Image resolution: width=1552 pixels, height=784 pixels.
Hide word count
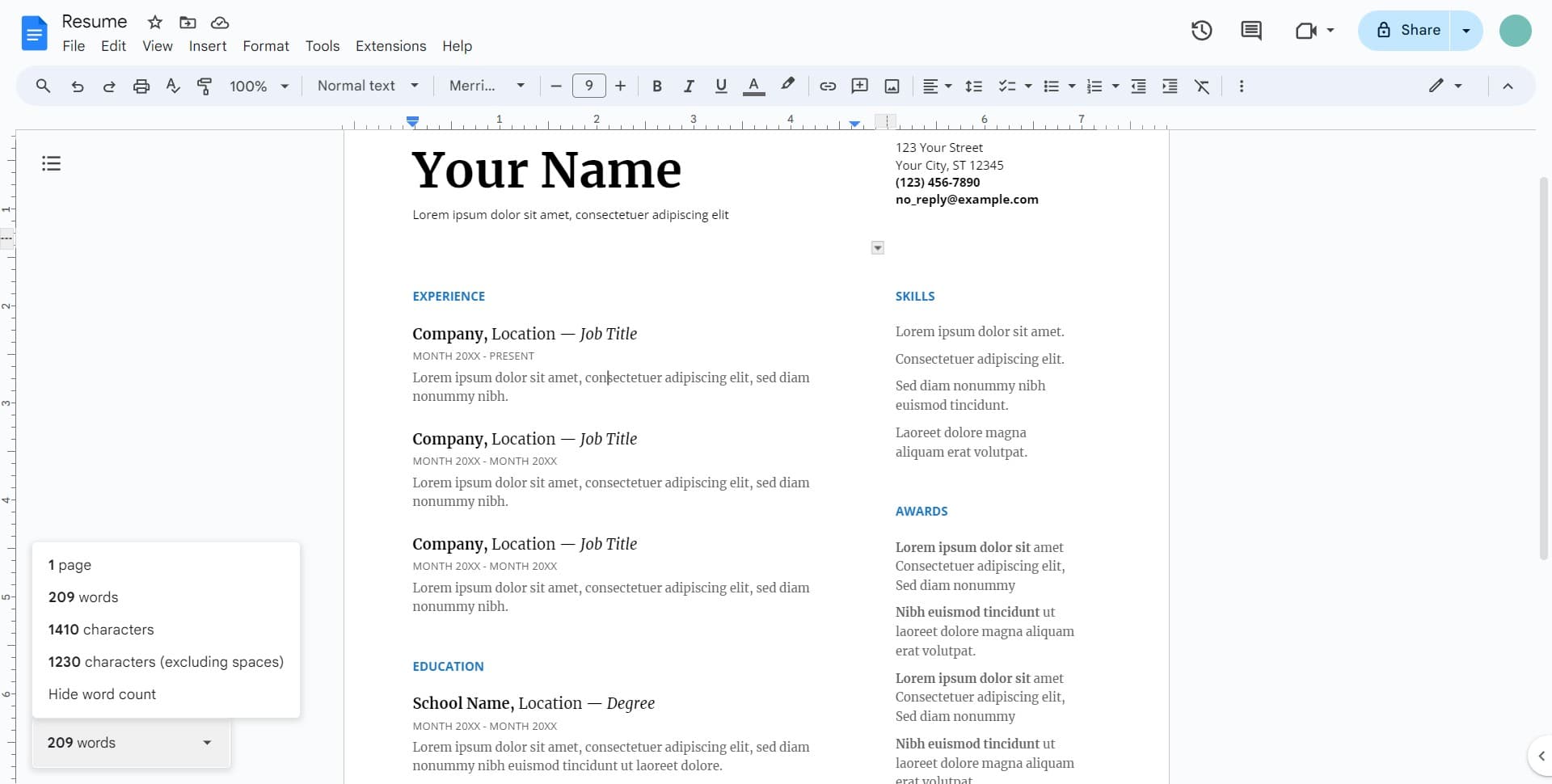102,693
